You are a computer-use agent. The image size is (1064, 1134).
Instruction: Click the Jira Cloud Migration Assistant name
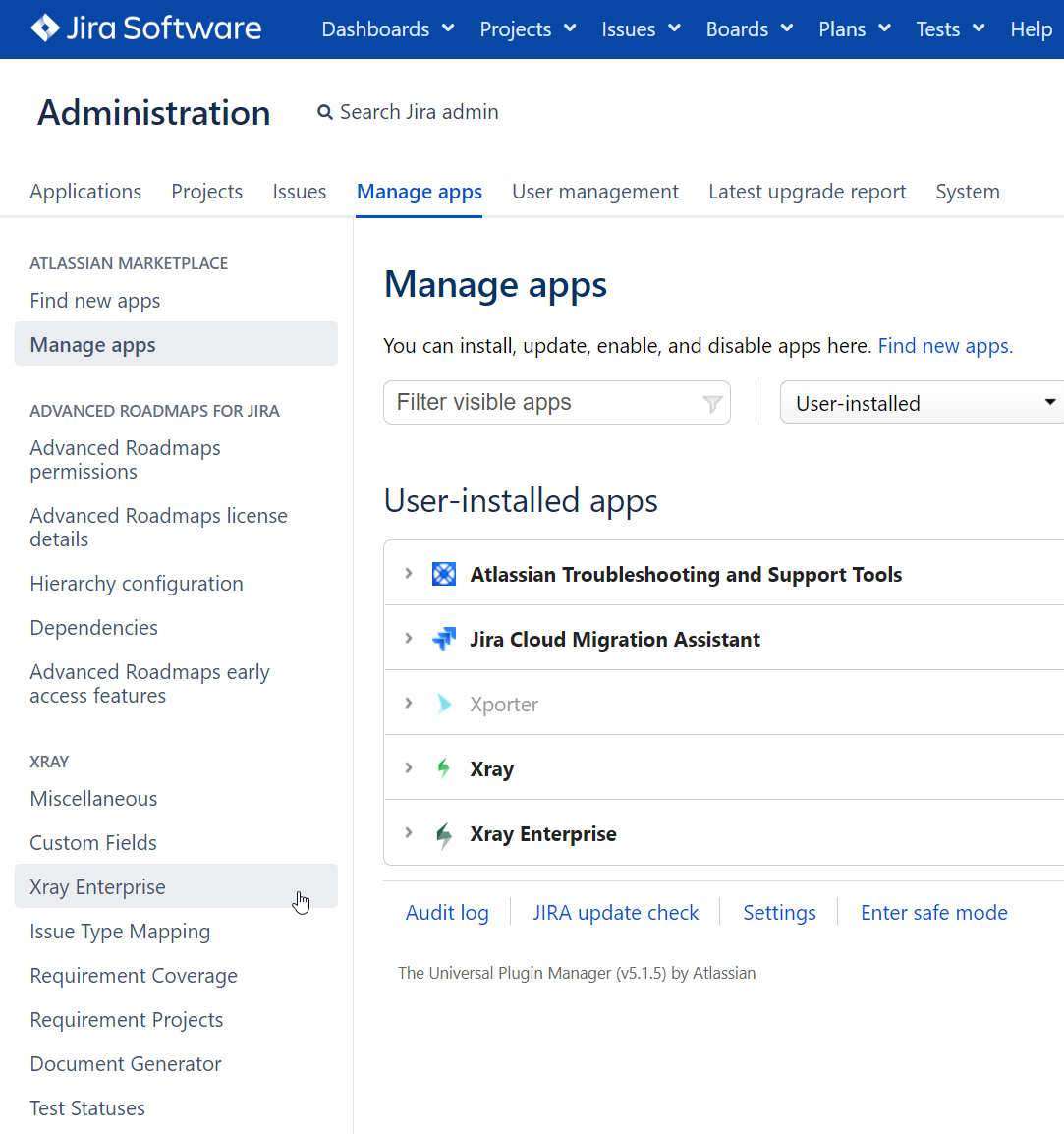click(615, 640)
